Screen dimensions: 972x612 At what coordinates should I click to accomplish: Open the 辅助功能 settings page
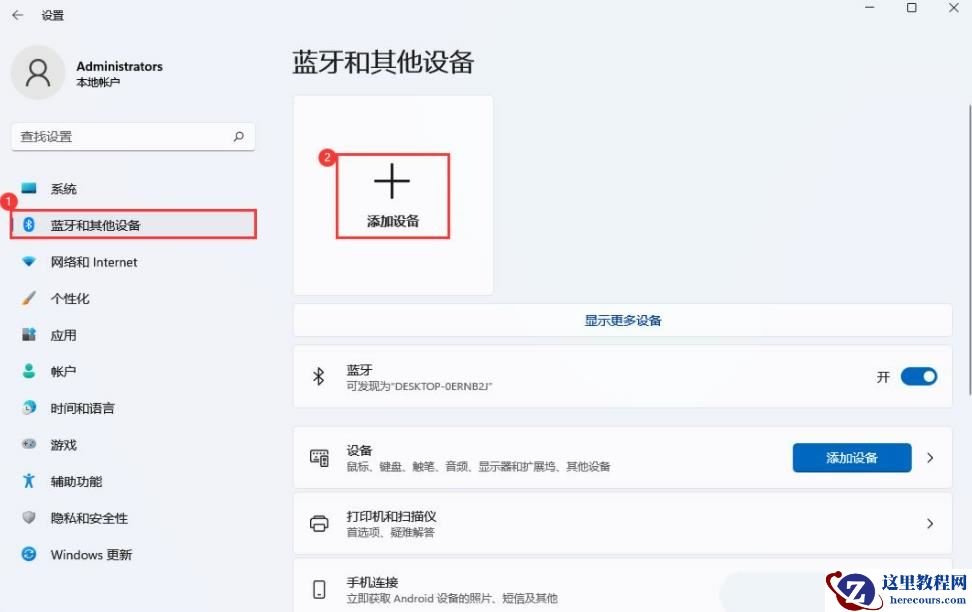point(76,481)
